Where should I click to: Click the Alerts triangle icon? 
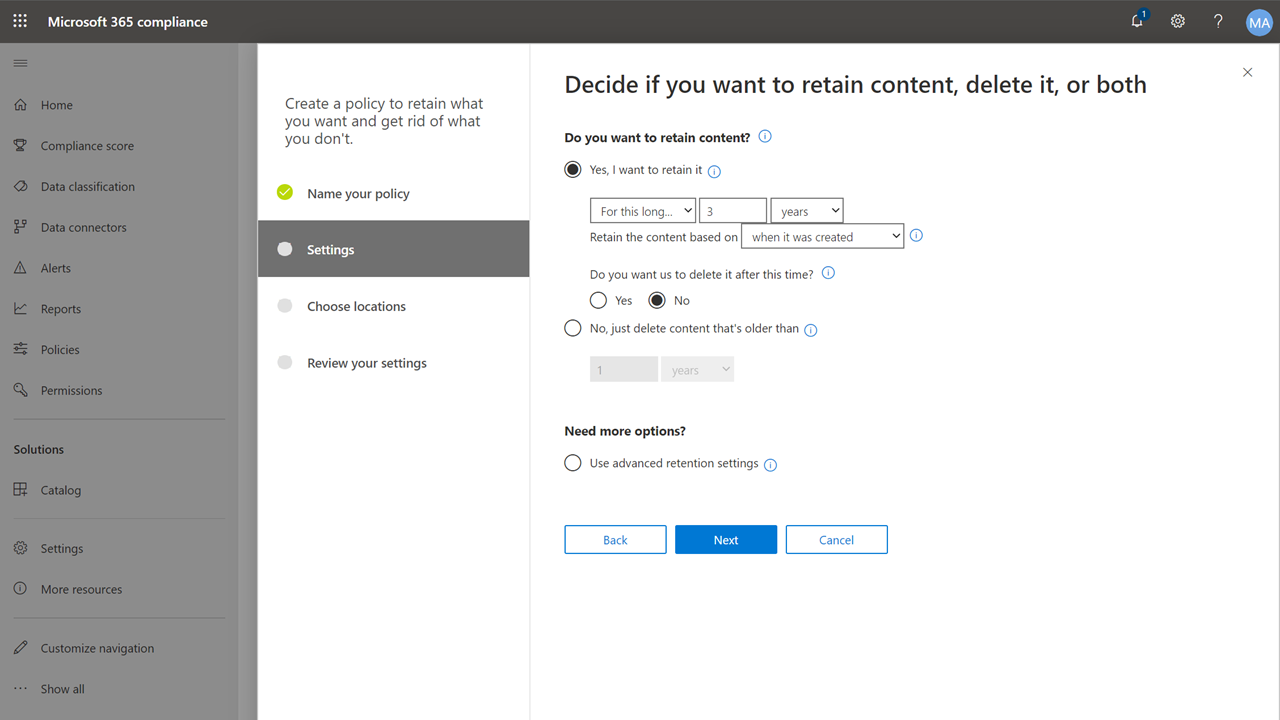(x=20, y=268)
